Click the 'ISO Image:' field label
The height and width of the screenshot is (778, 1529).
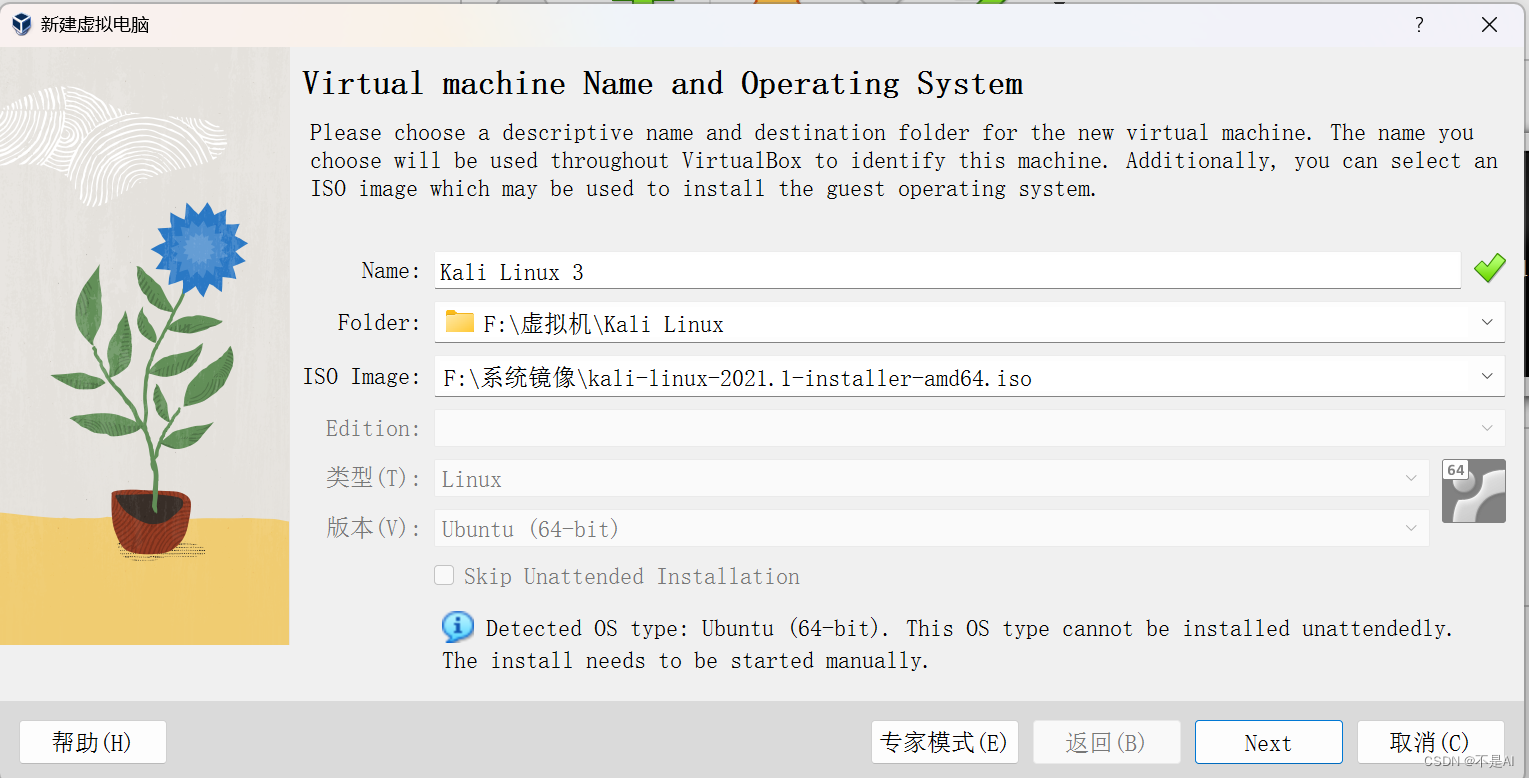pos(362,377)
